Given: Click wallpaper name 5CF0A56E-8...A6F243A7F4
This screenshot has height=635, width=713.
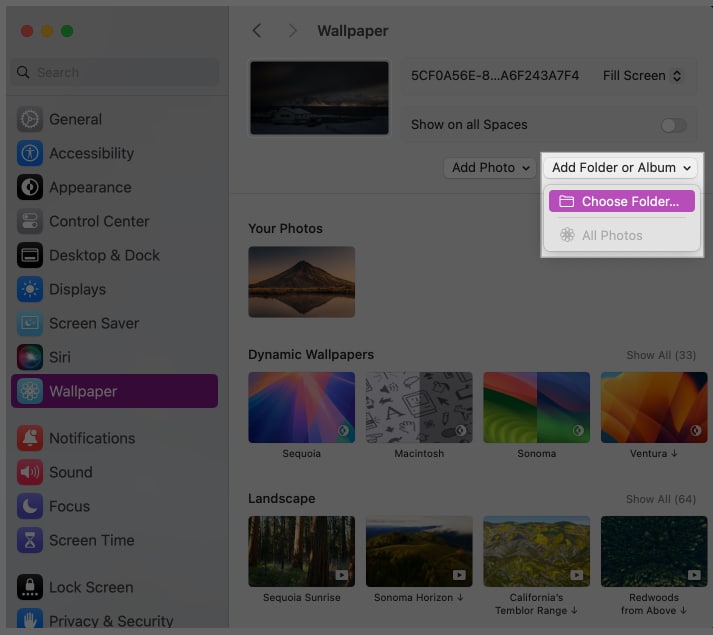Looking at the screenshot, I should pos(495,76).
